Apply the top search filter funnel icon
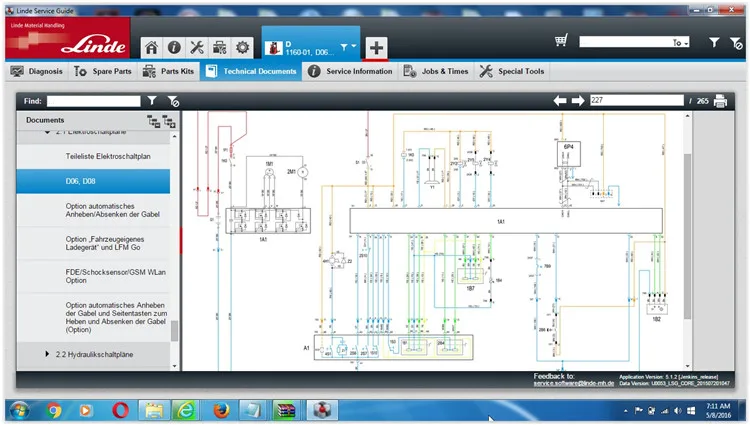This screenshot has width=750, height=425. click(x=714, y=43)
